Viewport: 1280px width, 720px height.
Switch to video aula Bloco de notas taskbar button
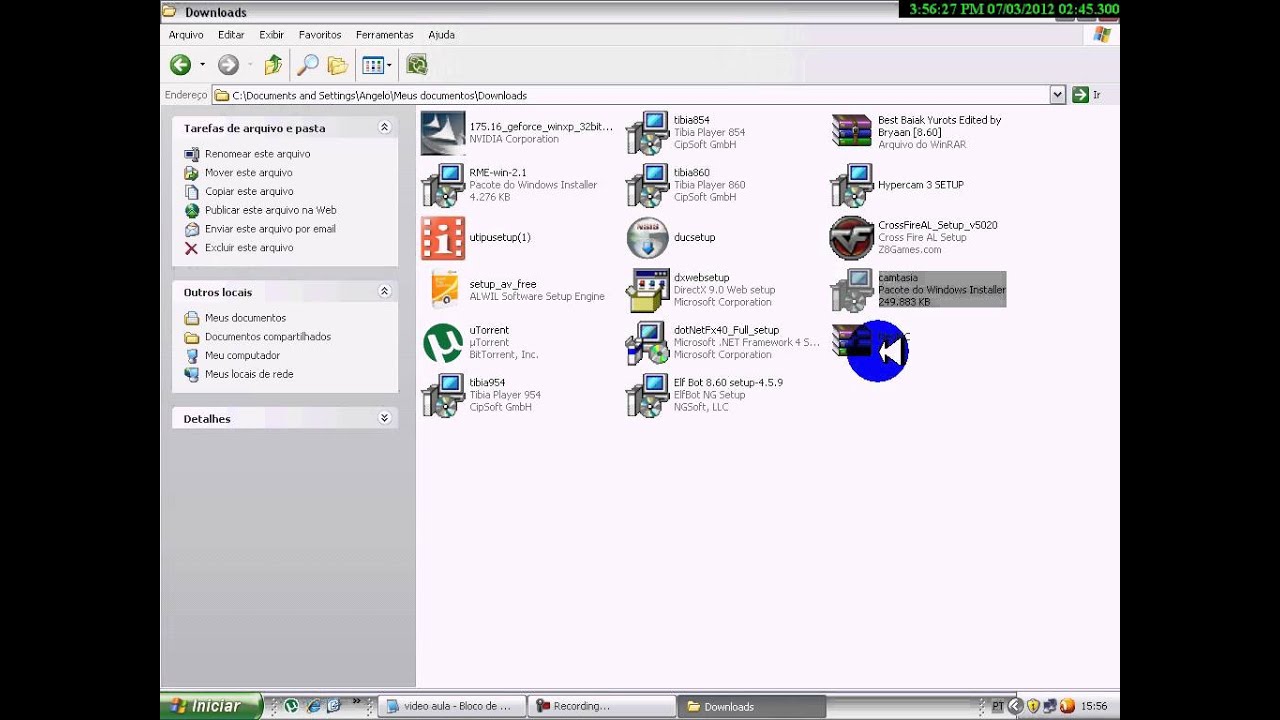point(451,706)
